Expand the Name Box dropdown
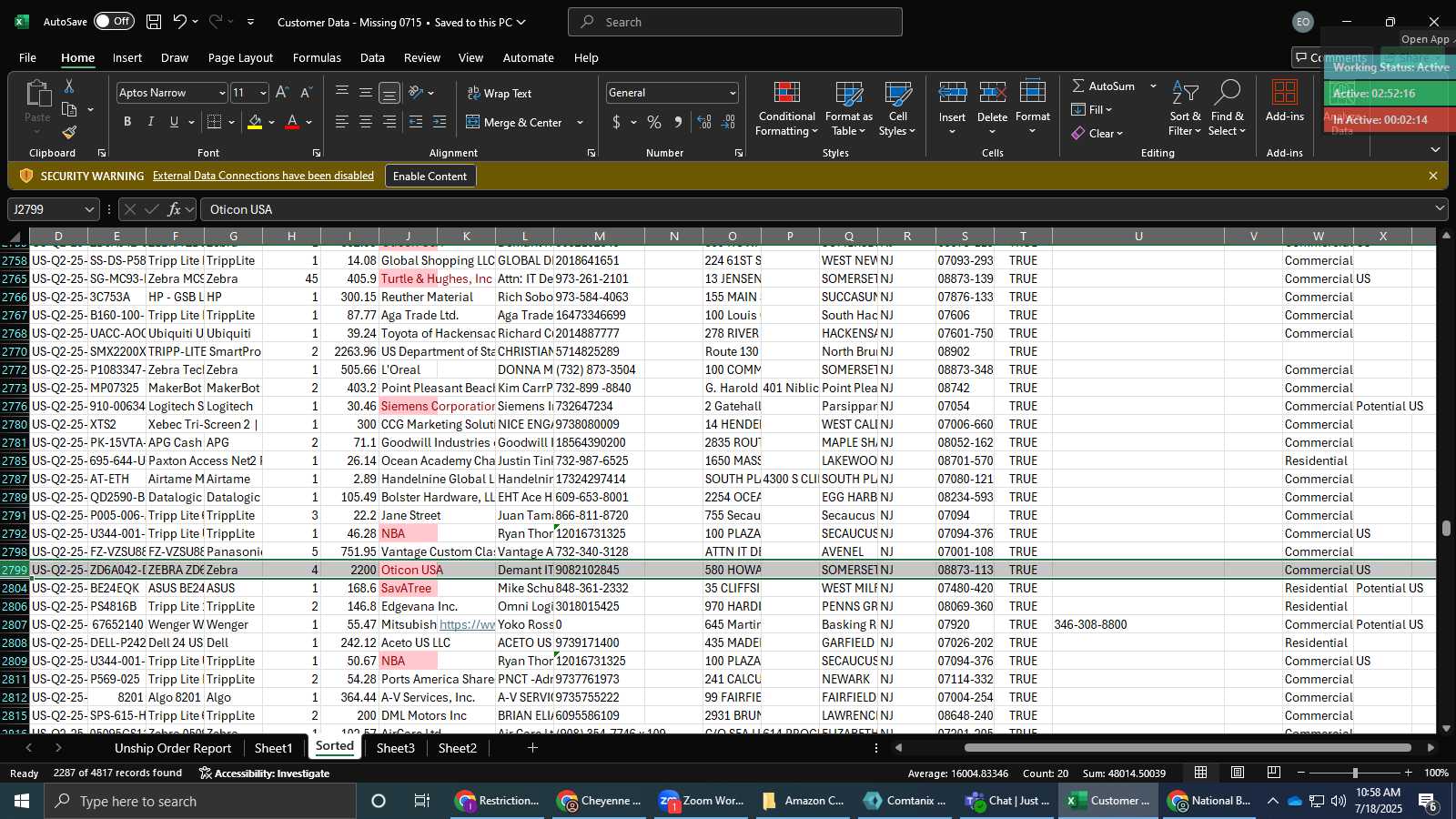Viewport: 1456px width, 819px height. click(89, 209)
